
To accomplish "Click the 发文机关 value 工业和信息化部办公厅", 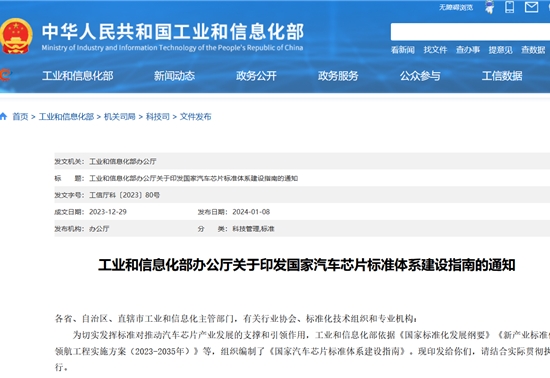I will click(x=123, y=162).
